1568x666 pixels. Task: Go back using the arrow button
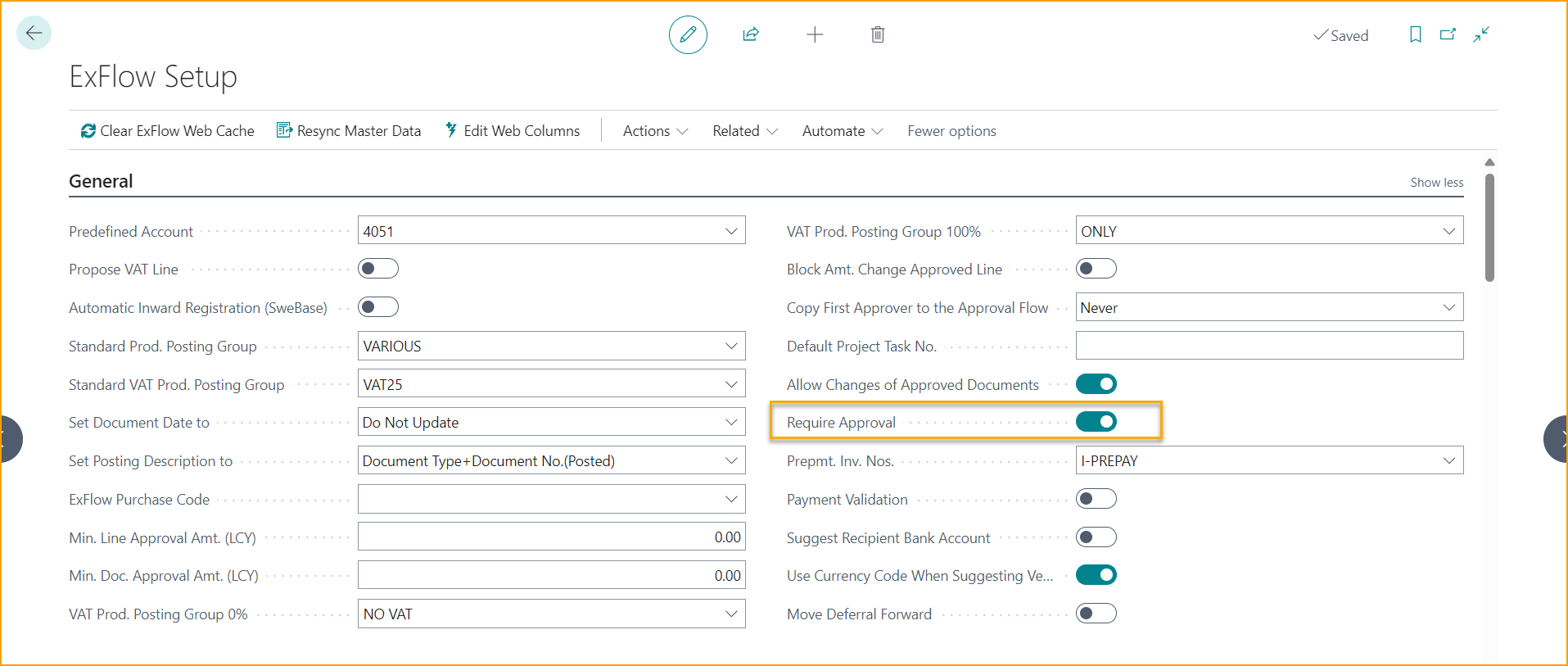coord(34,33)
